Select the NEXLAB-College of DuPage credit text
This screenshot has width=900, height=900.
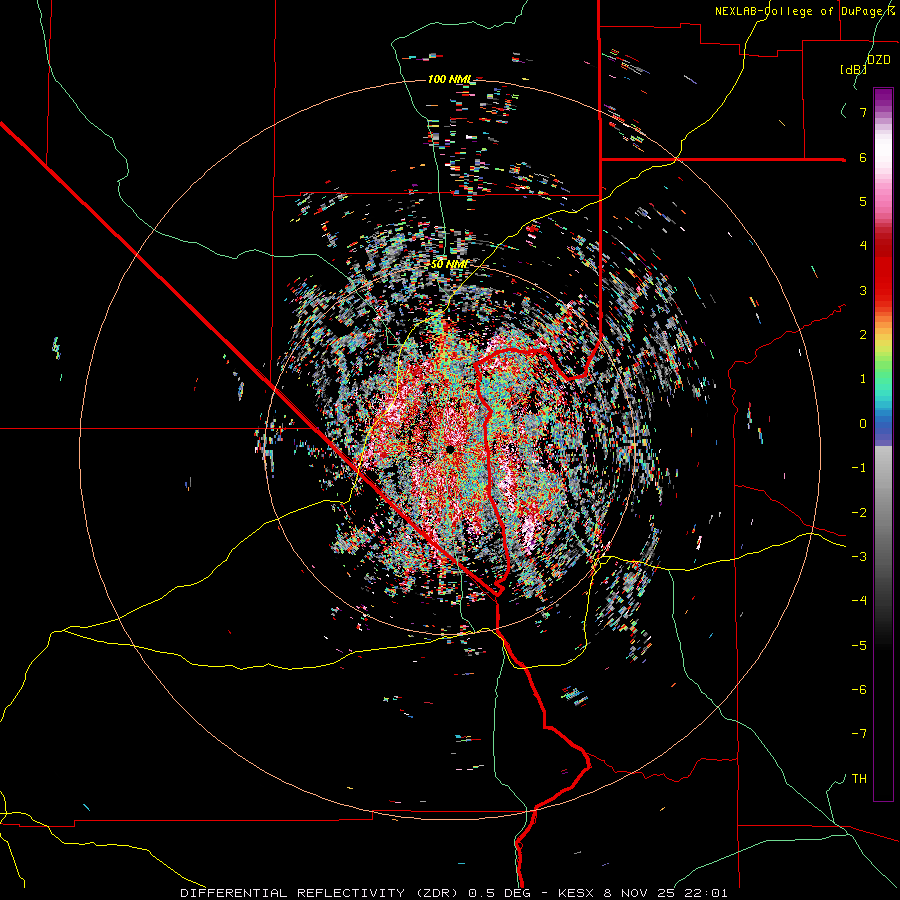(x=804, y=11)
